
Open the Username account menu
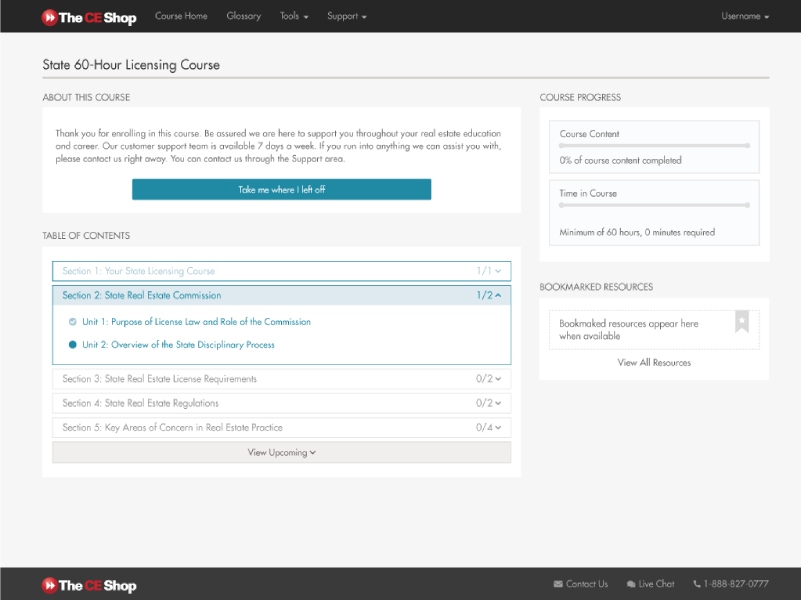[x=744, y=16]
